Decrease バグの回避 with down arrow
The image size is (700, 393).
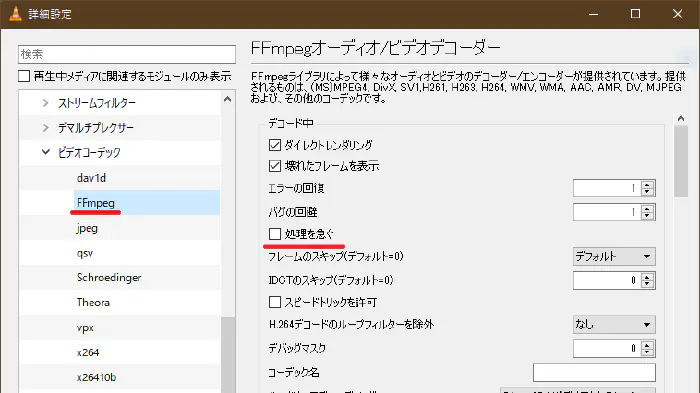point(647,217)
